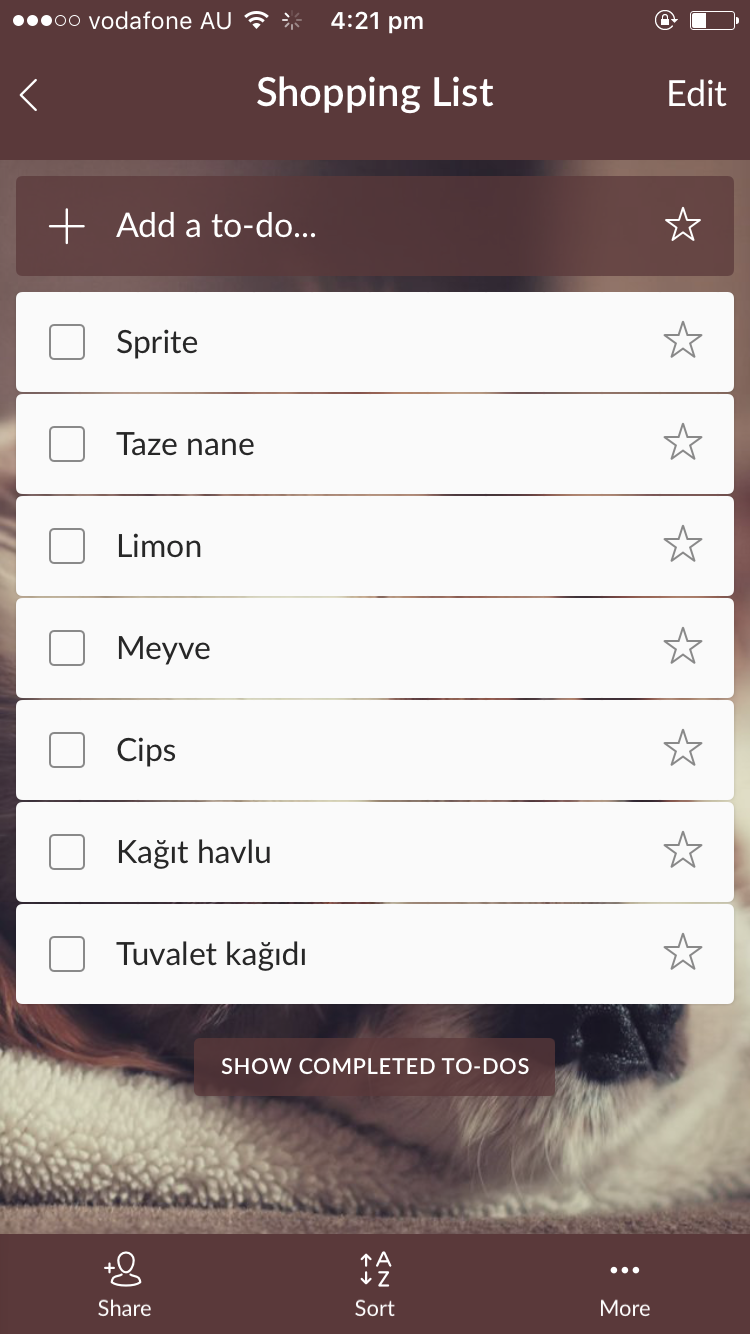Complete the Cips item checkbox
The image size is (750, 1334).
67,750
